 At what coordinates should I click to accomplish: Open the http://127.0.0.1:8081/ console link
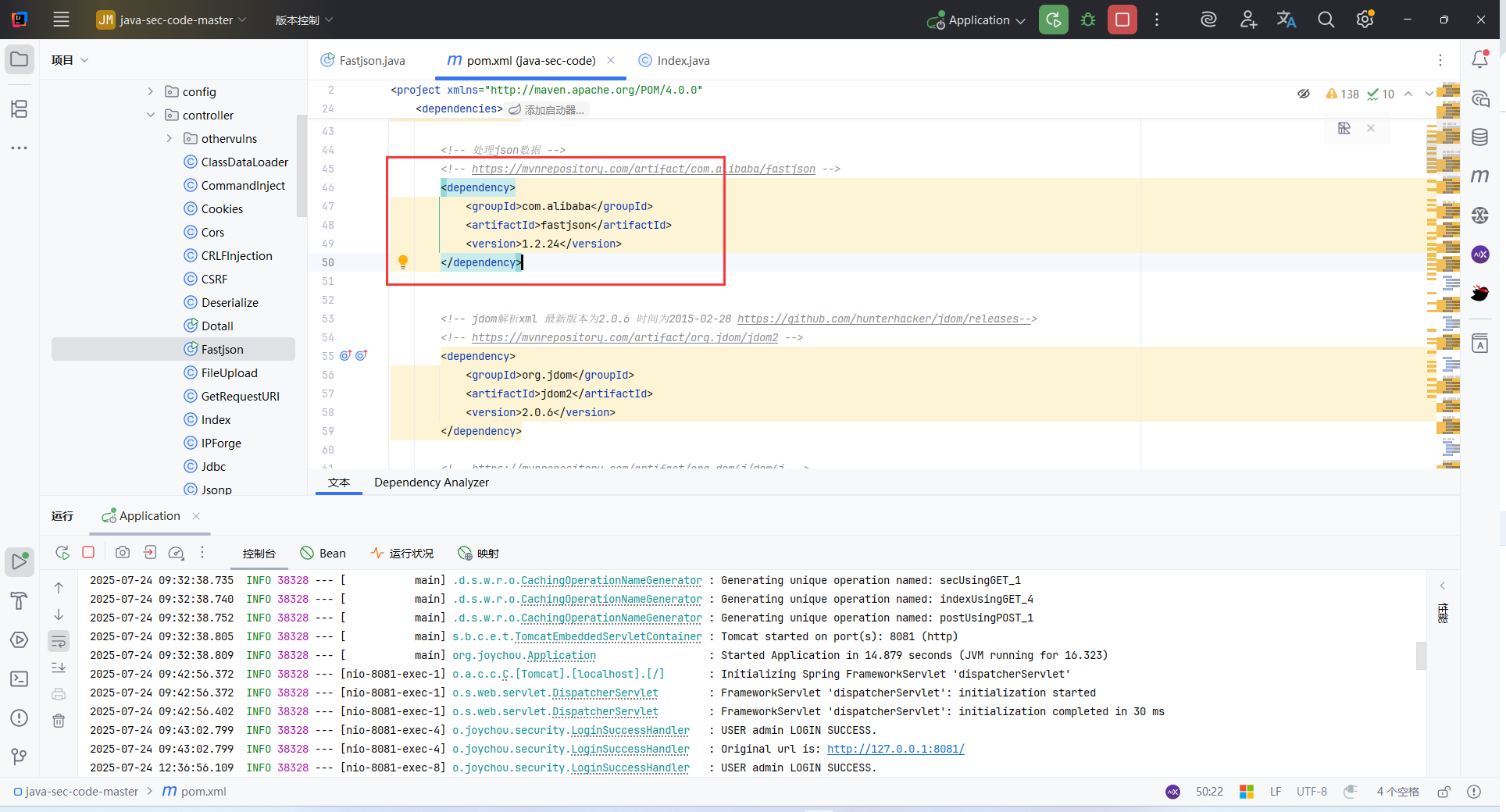(896, 749)
